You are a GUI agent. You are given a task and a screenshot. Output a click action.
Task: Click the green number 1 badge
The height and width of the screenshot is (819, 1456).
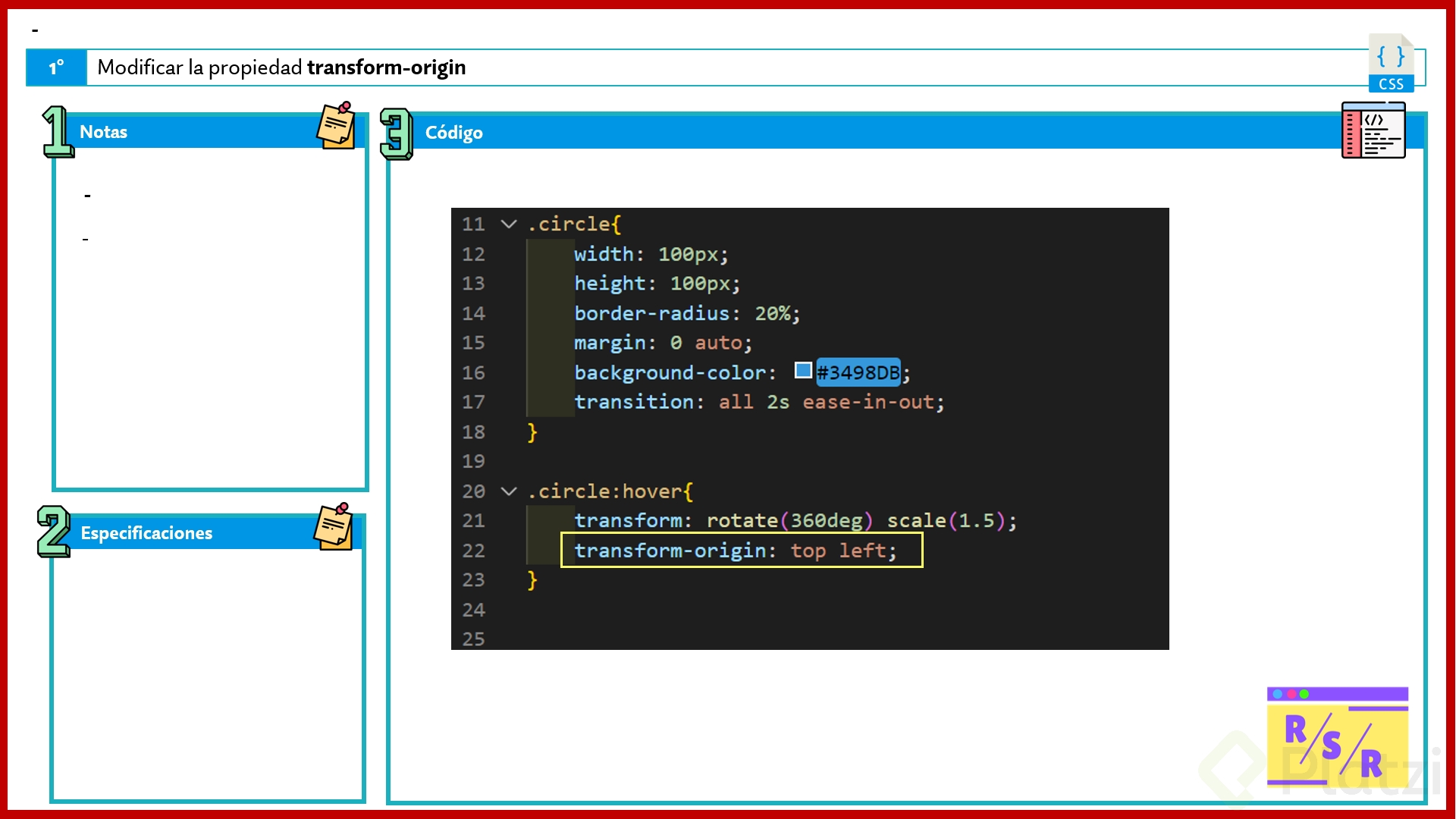(x=58, y=132)
